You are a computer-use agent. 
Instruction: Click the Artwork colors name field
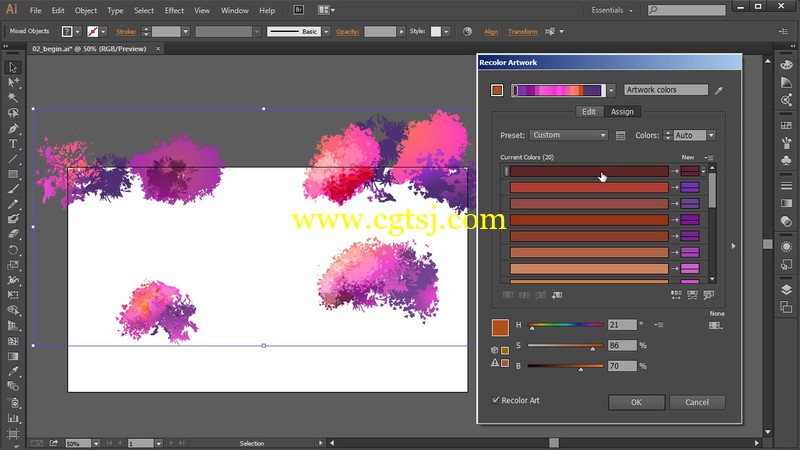[666, 90]
